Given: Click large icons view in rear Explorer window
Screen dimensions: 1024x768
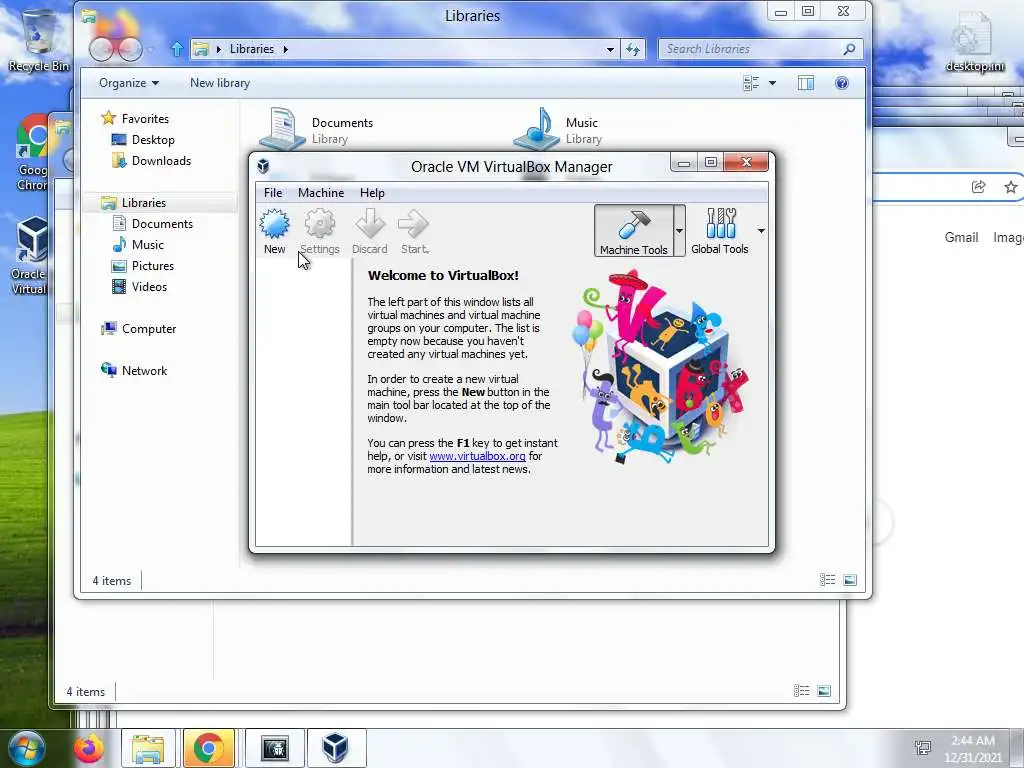Looking at the screenshot, I should [824, 691].
